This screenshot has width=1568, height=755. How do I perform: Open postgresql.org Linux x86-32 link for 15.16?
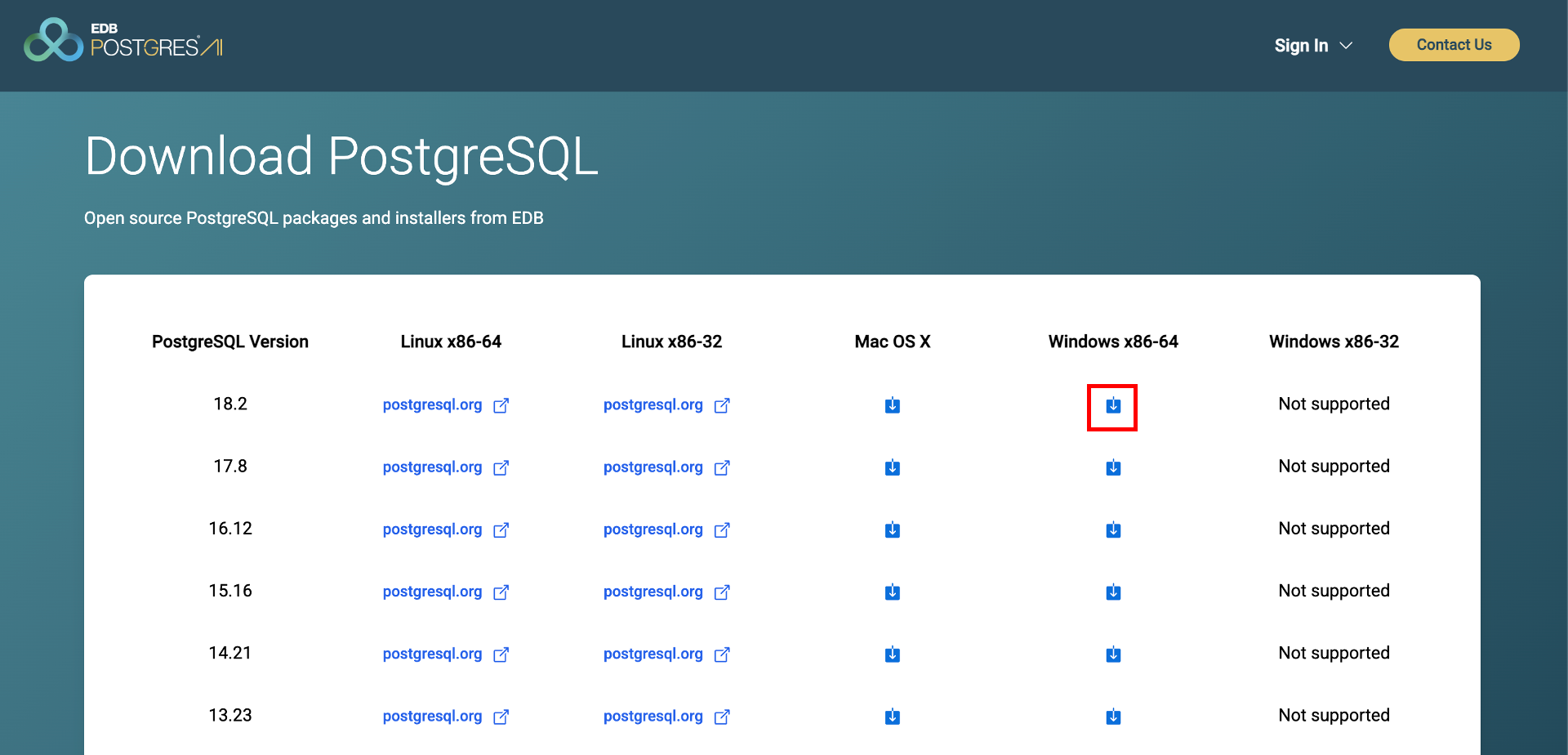666,592
